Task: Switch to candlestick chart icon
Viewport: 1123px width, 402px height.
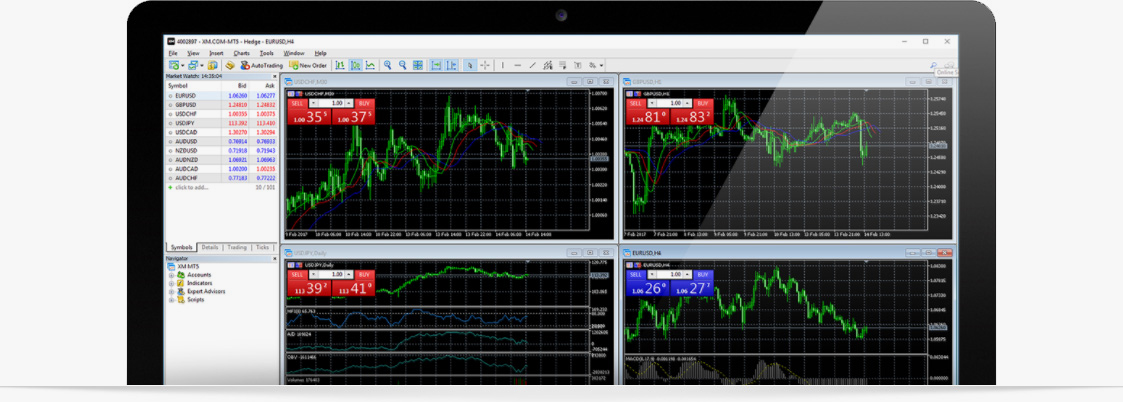Action: [356, 65]
